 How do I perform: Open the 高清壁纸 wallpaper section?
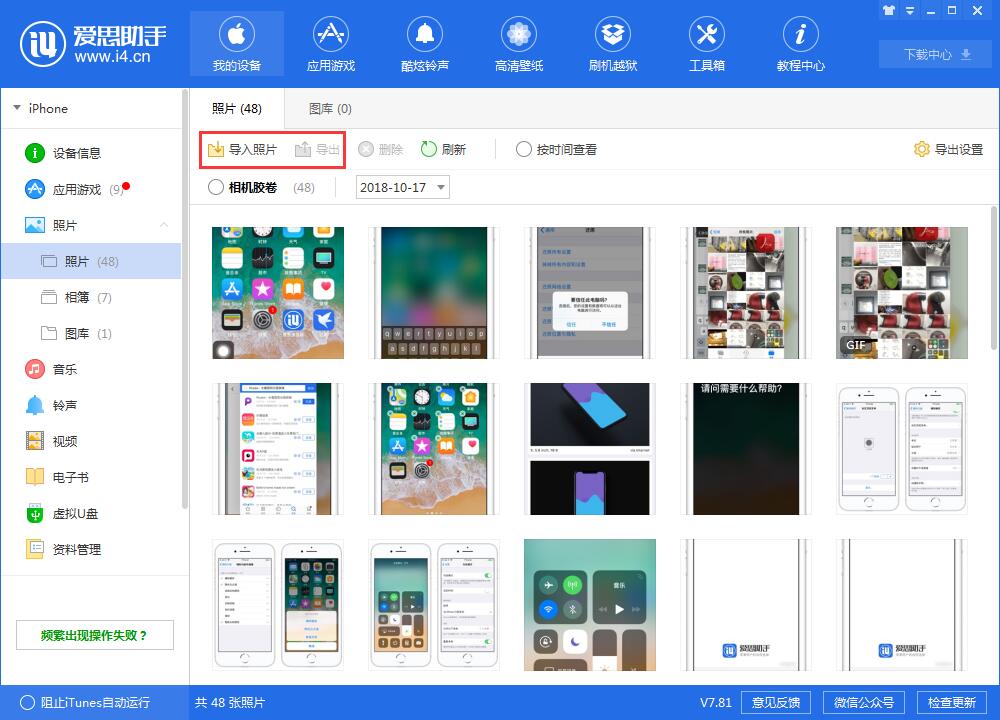click(518, 43)
